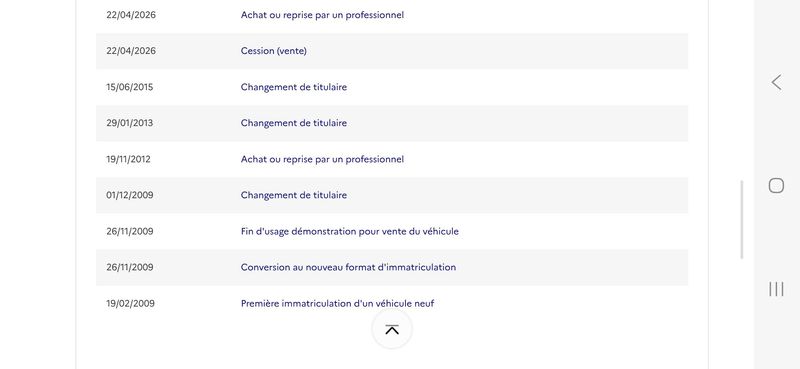The image size is (800, 369).
Task: Select Première immatriculation d'un véhicule neuf
Action: pyautogui.click(x=337, y=304)
